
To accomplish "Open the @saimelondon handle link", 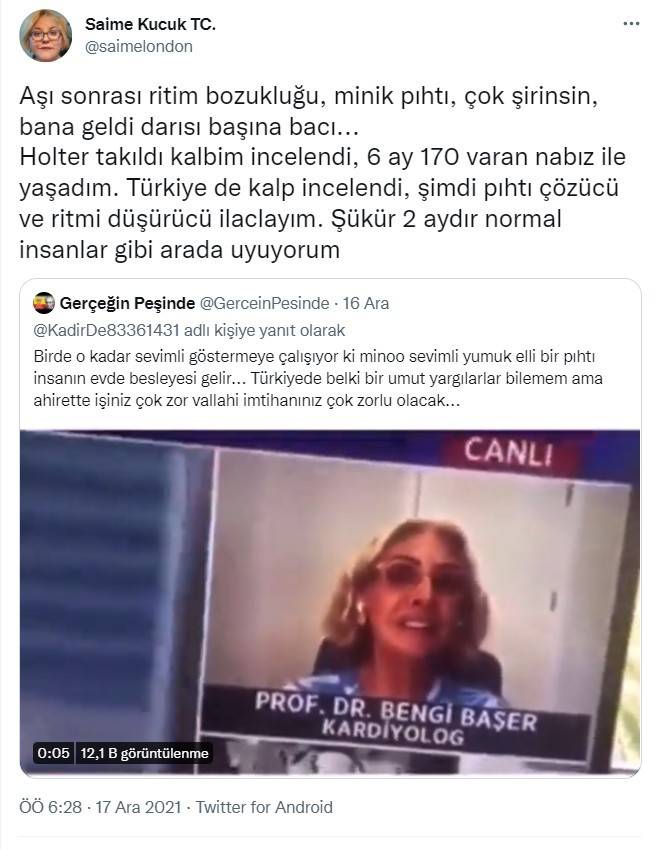I will [139, 47].
